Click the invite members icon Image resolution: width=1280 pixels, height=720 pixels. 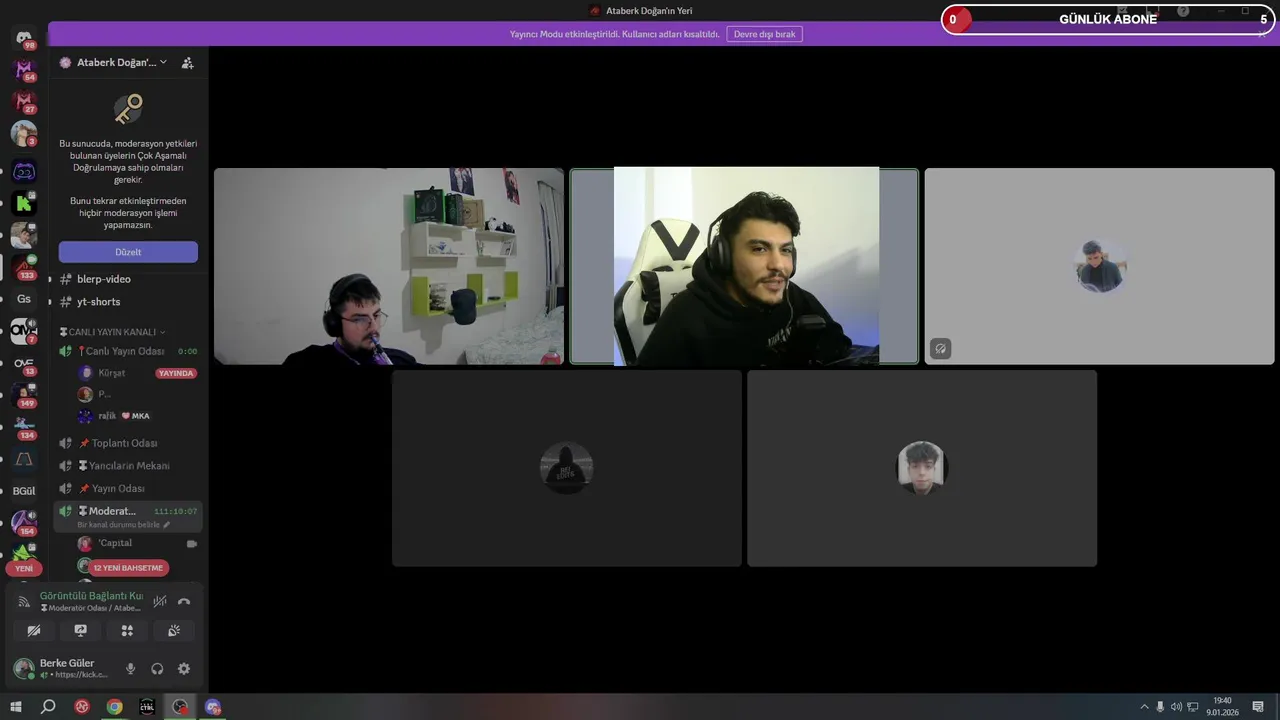[x=187, y=62]
